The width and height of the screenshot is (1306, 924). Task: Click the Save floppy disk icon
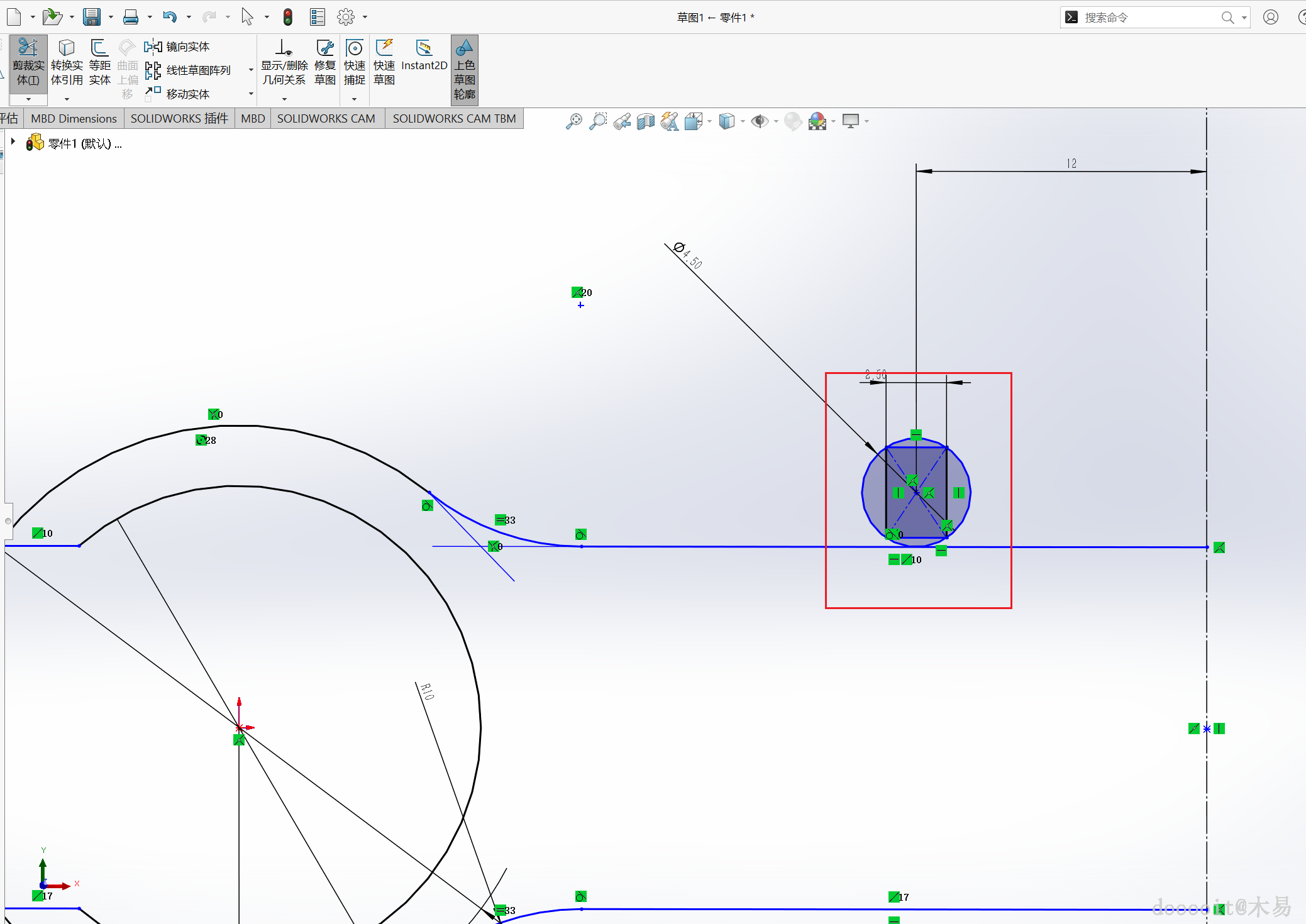tap(92, 17)
